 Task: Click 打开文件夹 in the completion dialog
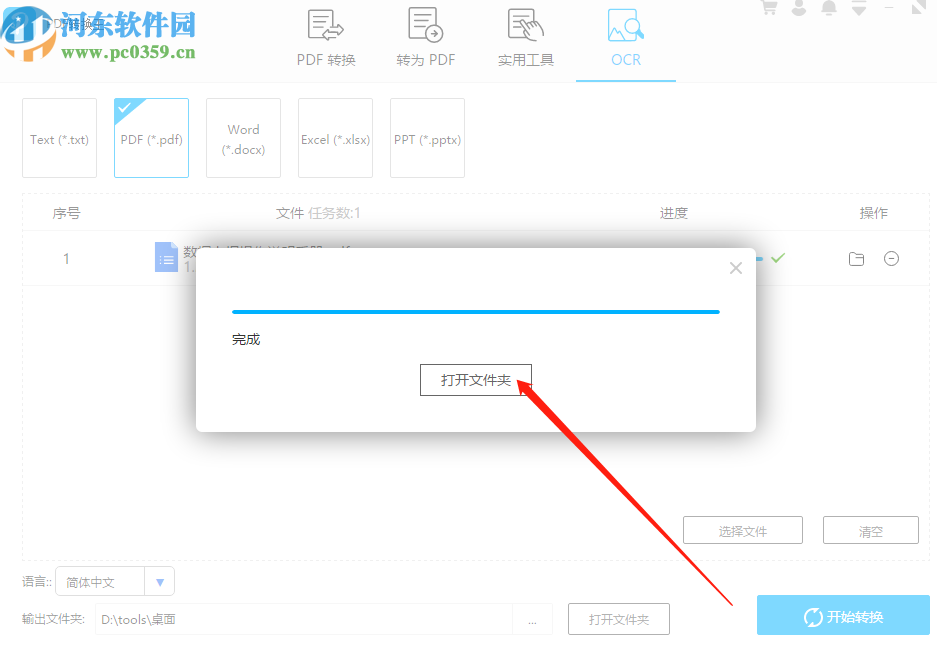tap(476, 380)
